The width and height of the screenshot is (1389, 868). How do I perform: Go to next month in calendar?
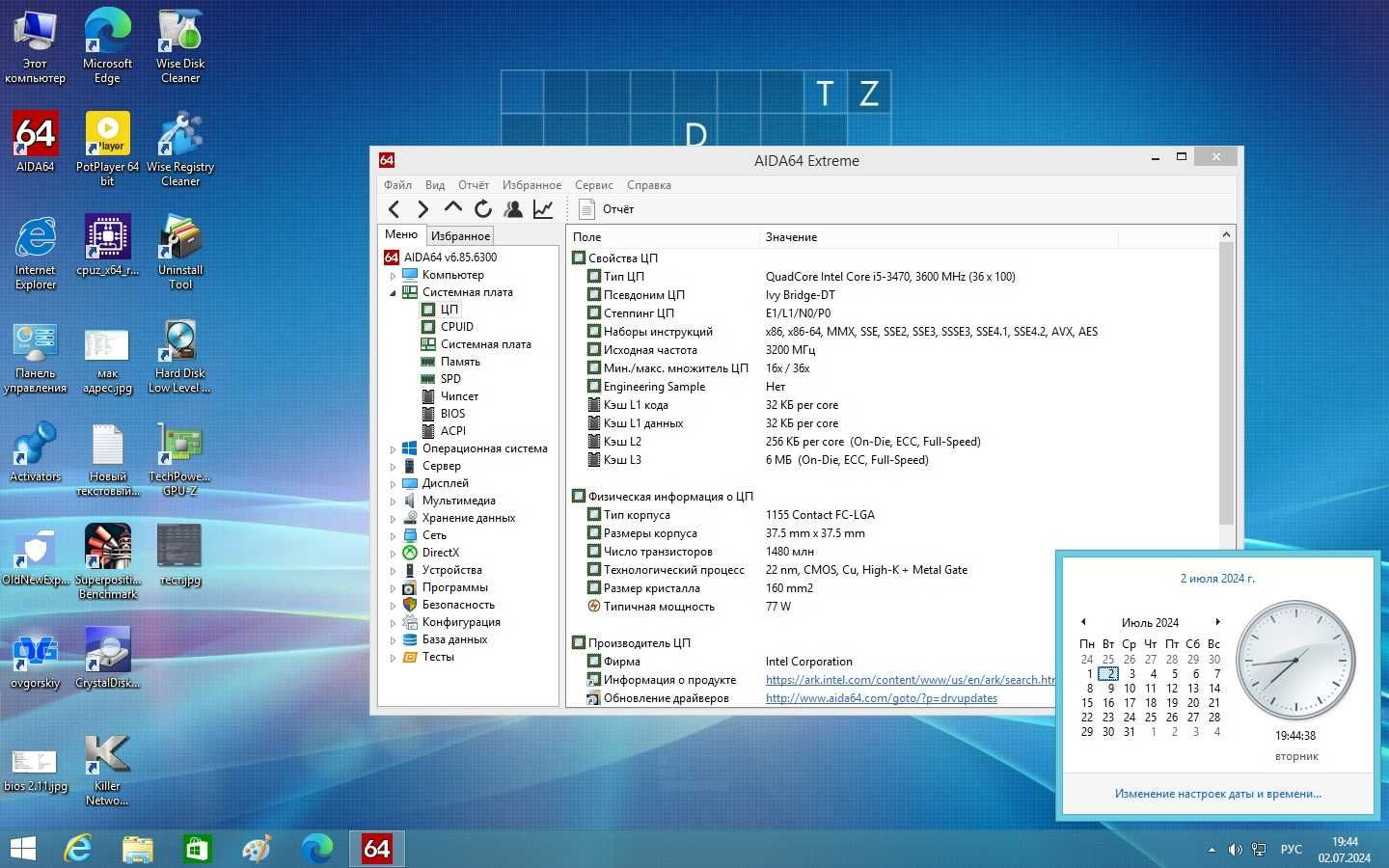click(1217, 622)
